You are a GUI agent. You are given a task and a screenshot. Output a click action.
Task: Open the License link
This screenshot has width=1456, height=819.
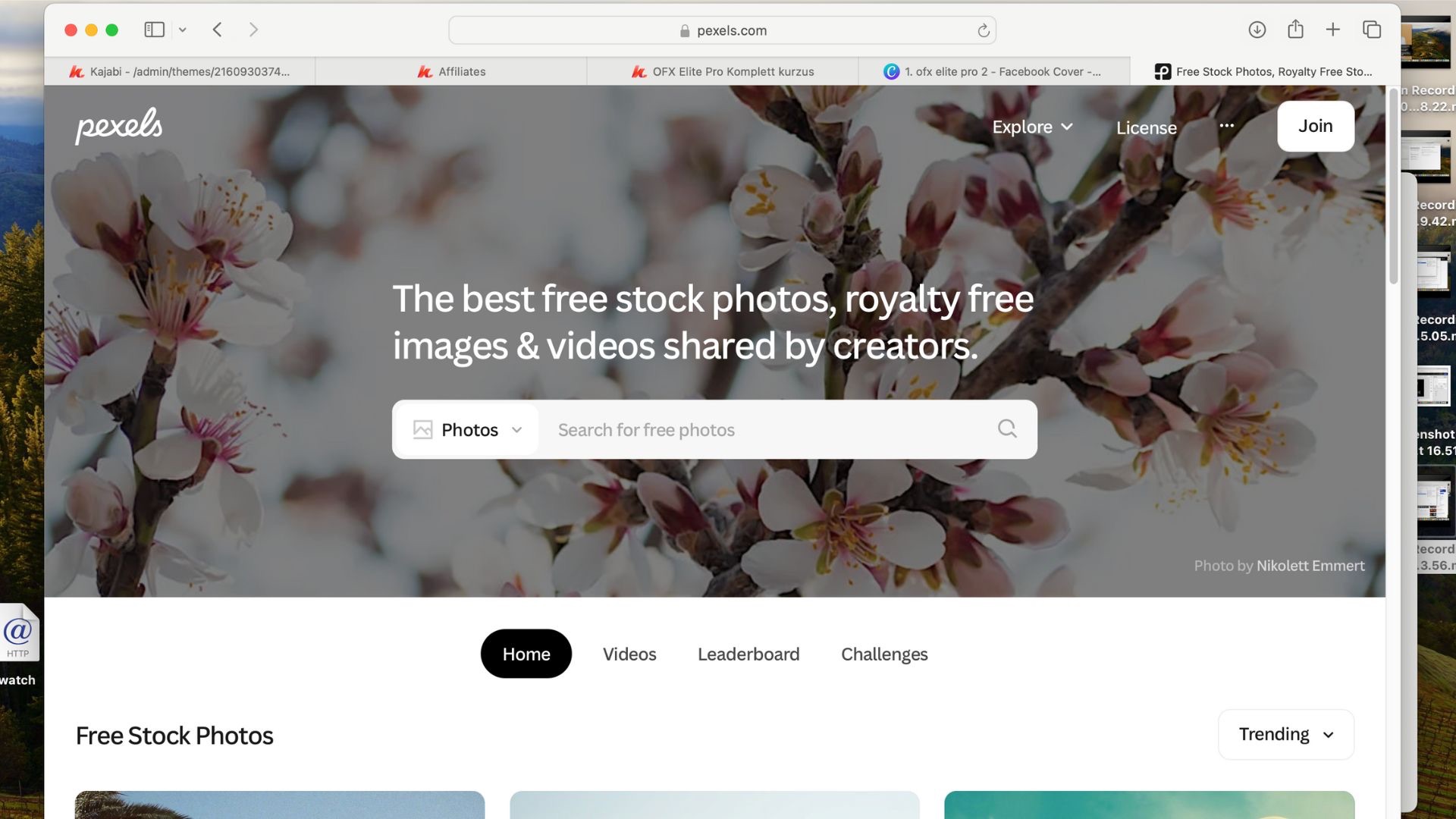pos(1146,127)
